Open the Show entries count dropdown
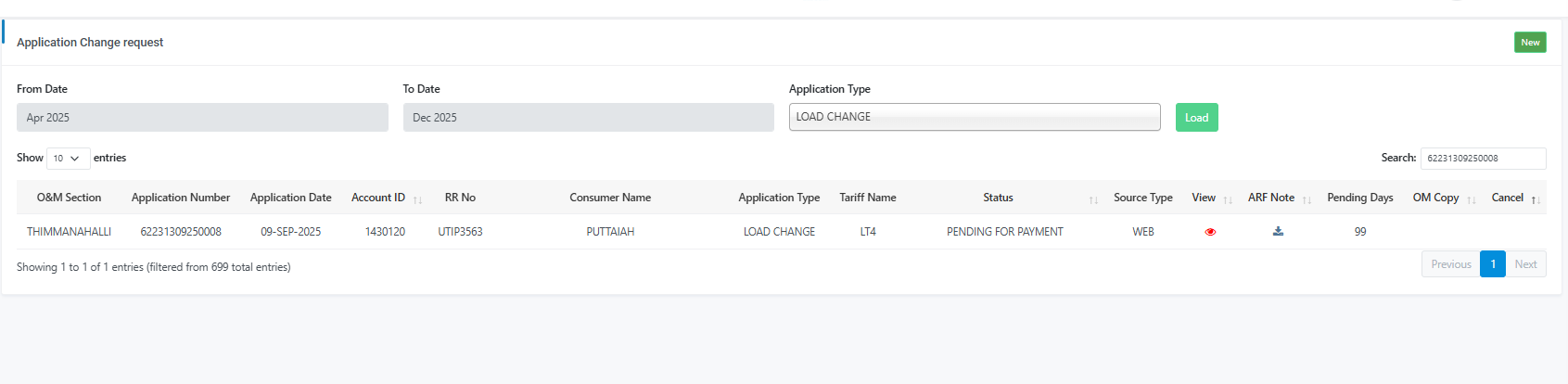This screenshot has width=1568, height=384. (x=68, y=159)
